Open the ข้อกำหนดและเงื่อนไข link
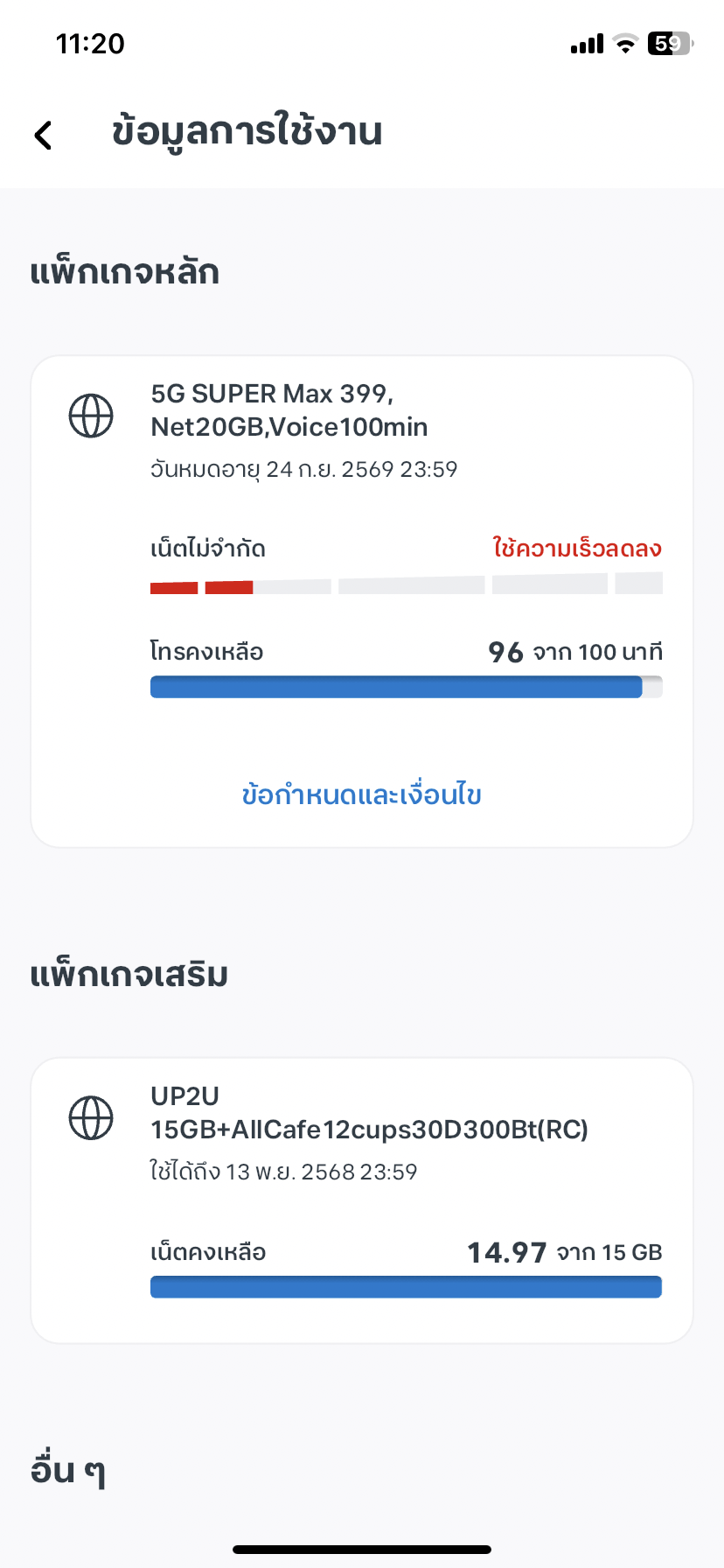This screenshot has width=724, height=1568. (x=361, y=794)
